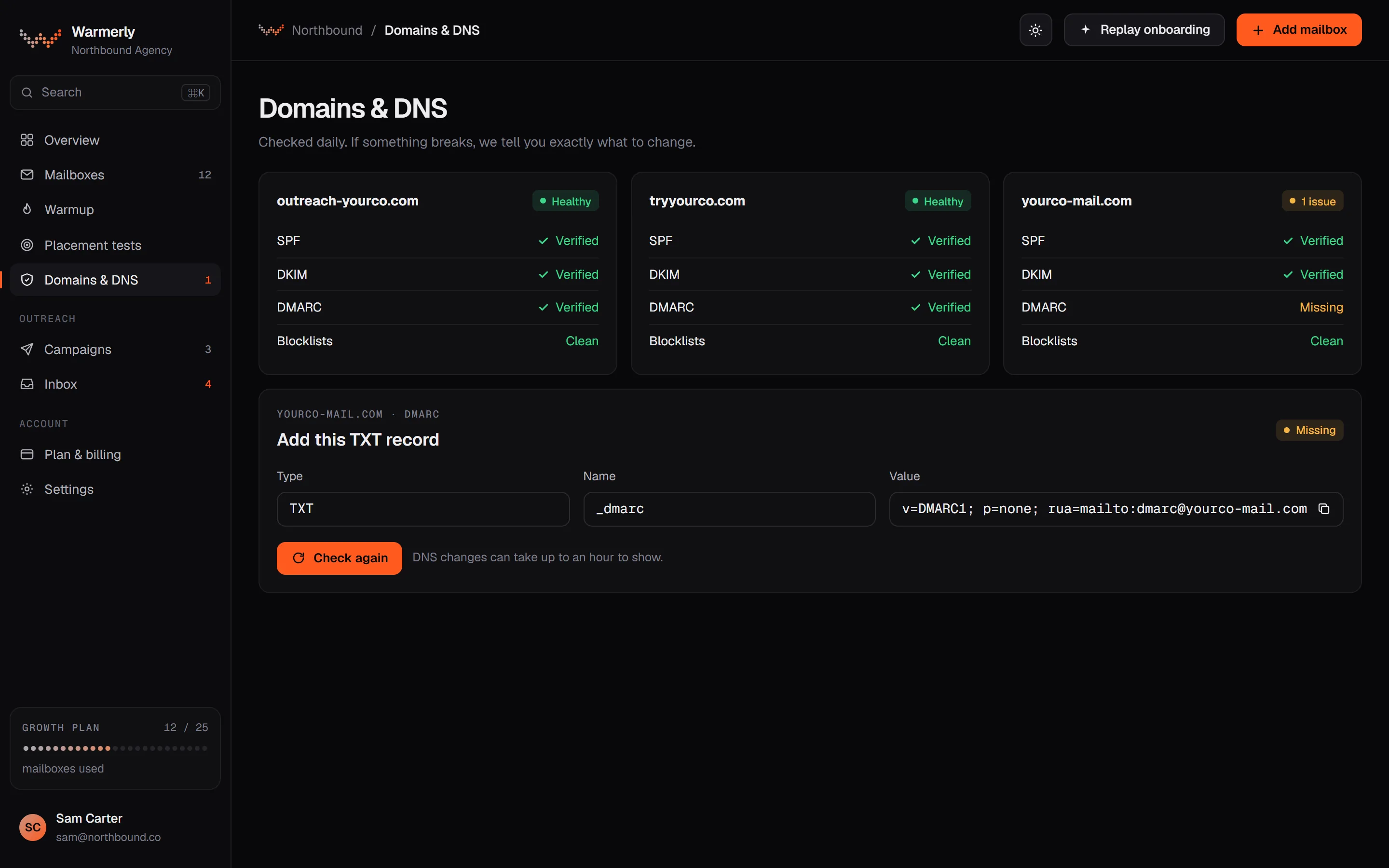Image resolution: width=1389 pixels, height=868 pixels.
Task: Click the Name field showing _dmarc
Action: pyautogui.click(x=729, y=509)
